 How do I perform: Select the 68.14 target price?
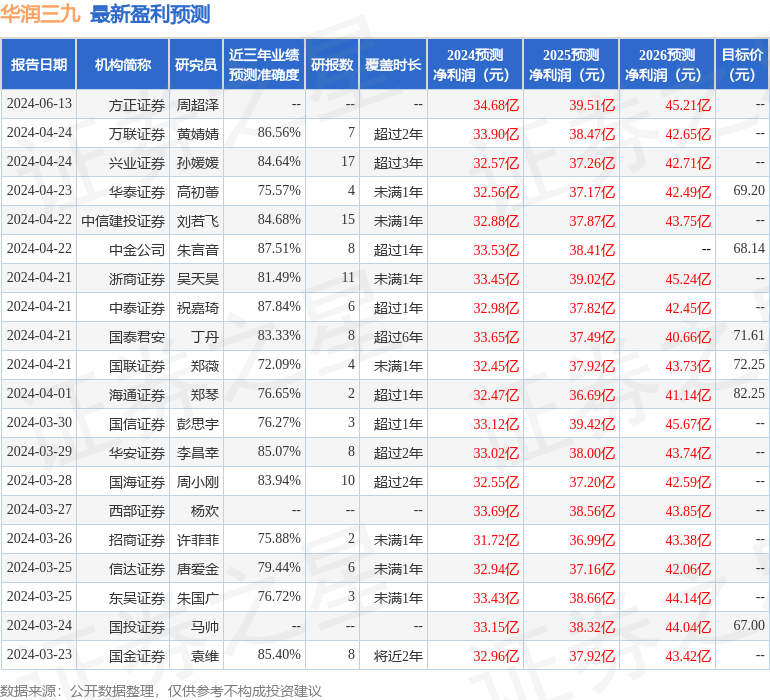749,249
